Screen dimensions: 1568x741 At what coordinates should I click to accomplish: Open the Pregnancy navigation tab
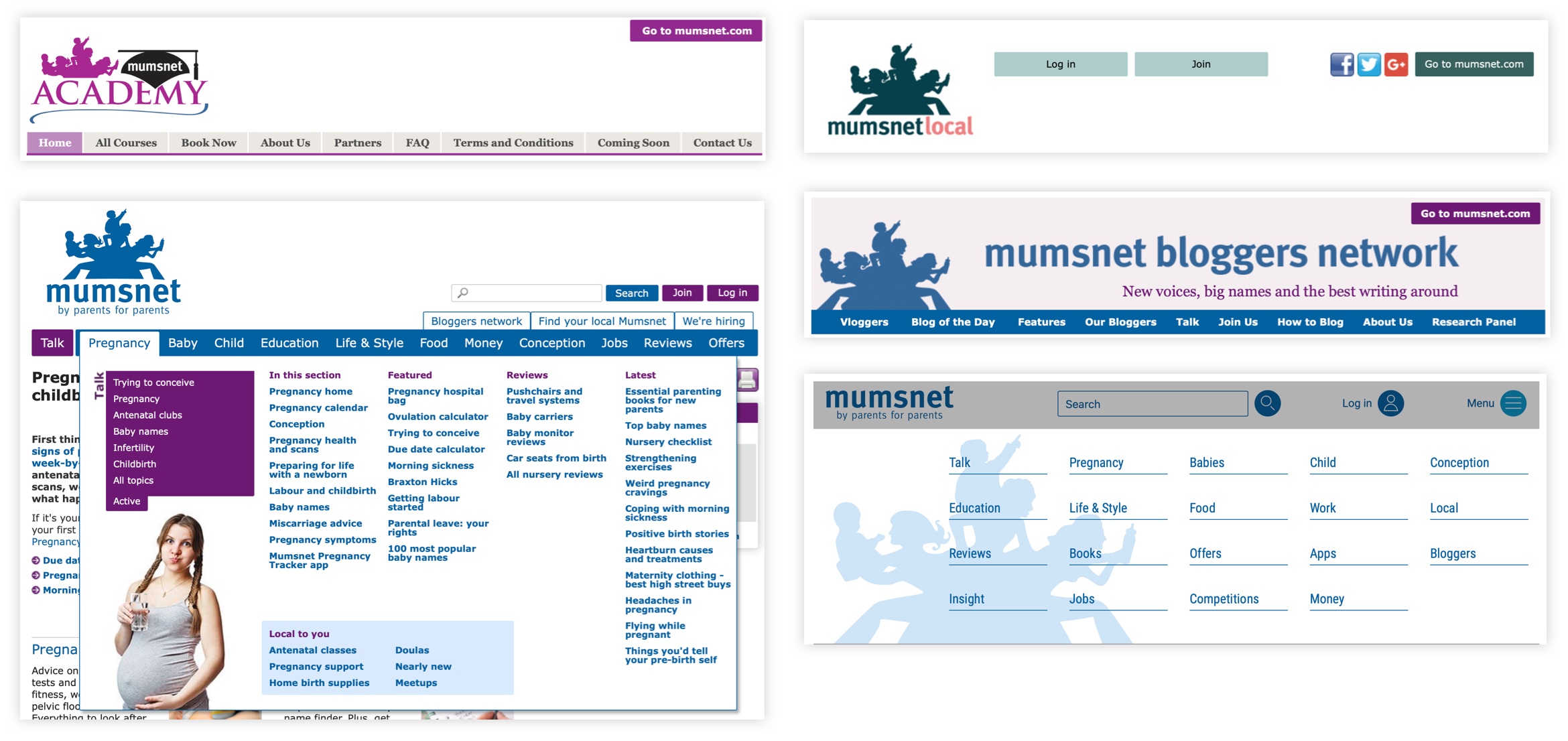[119, 343]
